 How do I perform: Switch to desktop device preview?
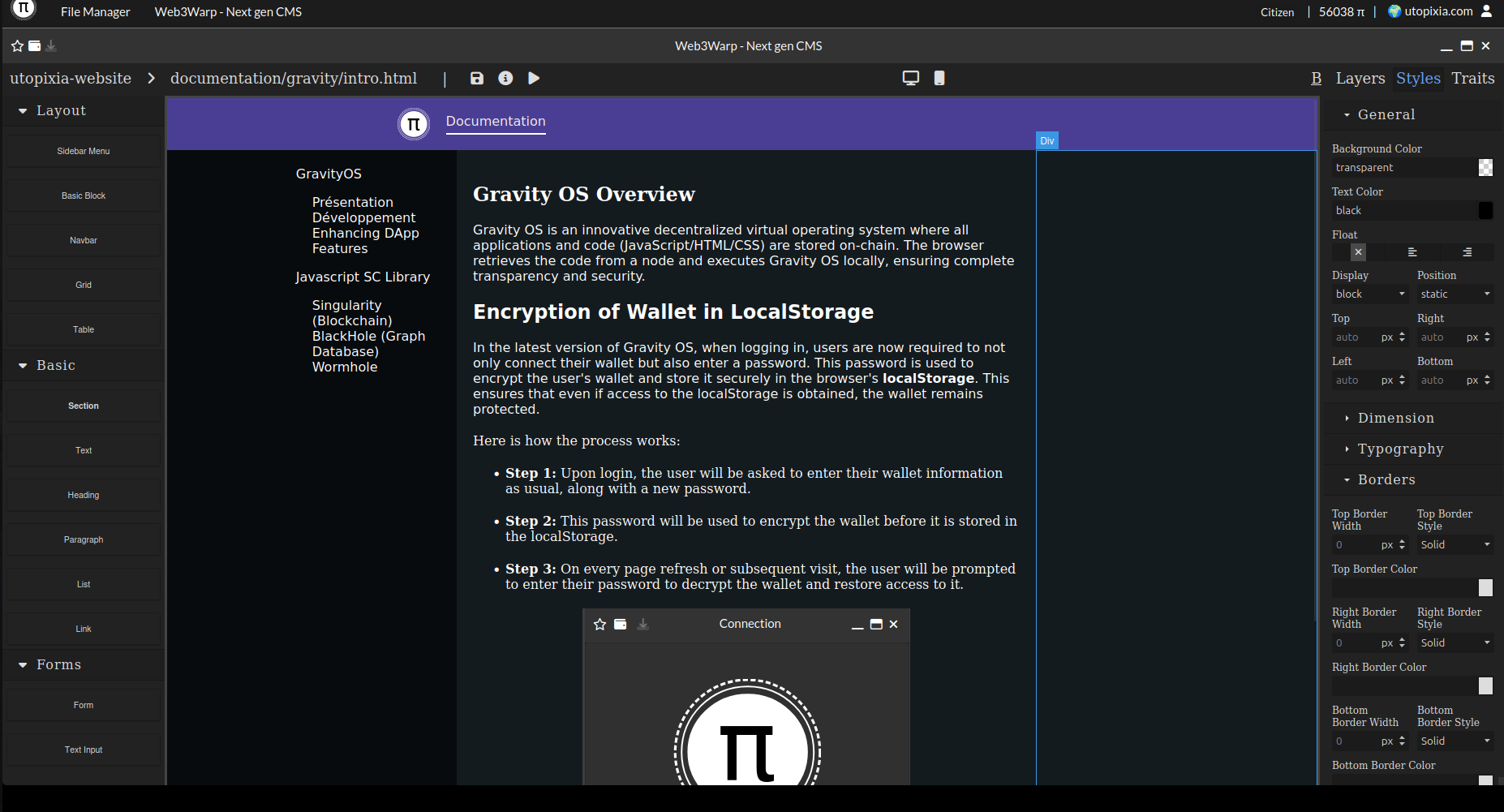point(911,78)
